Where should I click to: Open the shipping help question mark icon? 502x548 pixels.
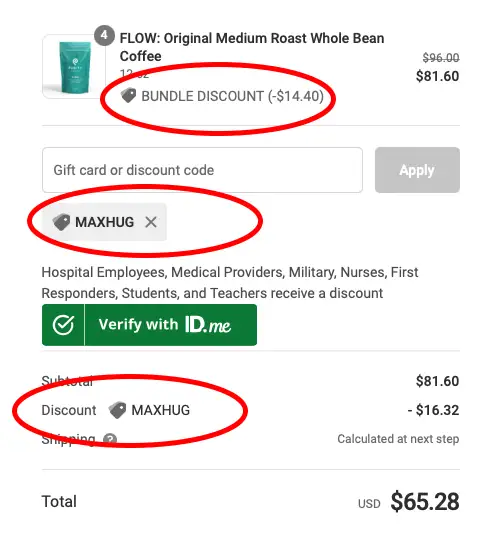pyautogui.click(x=110, y=439)
